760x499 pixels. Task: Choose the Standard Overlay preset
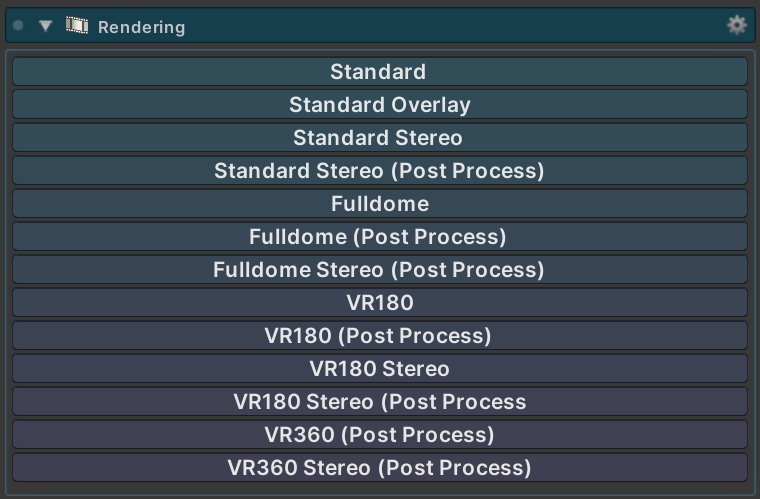[x=380, y=105]
